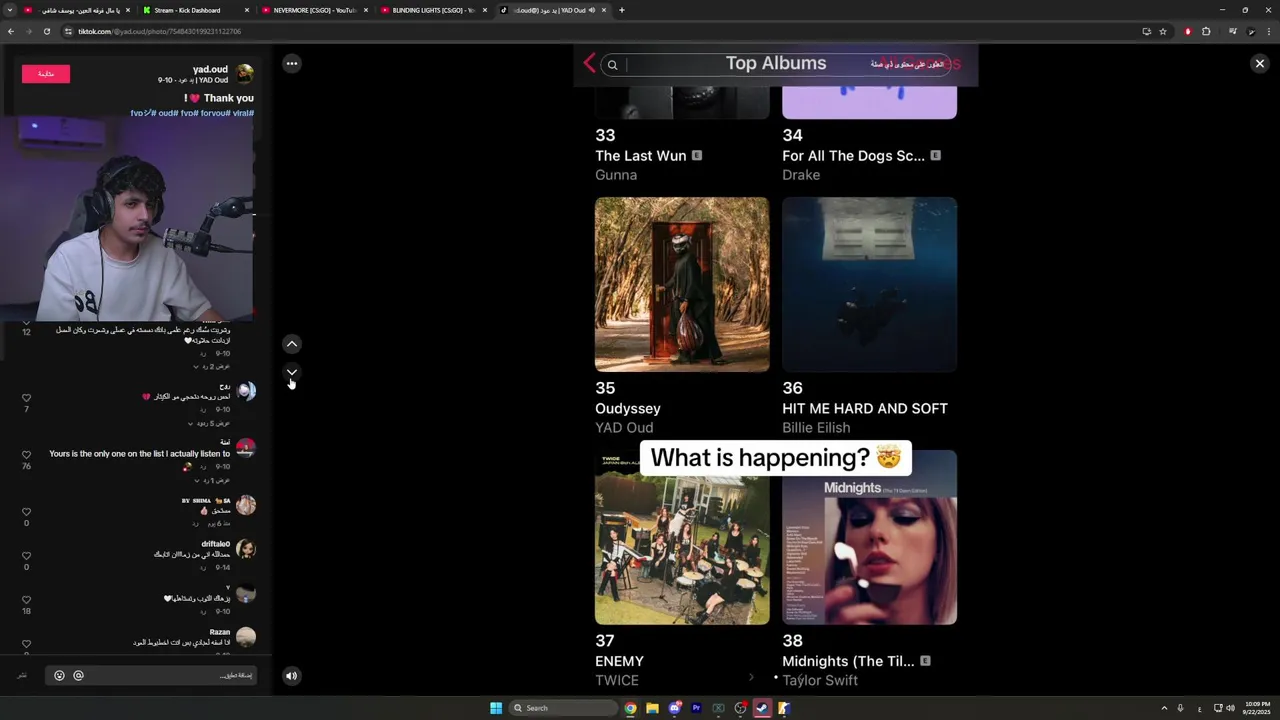The image size is (1280, 720).
Task: Click "The Last Wun" album title
Action: tap(641, 156)
